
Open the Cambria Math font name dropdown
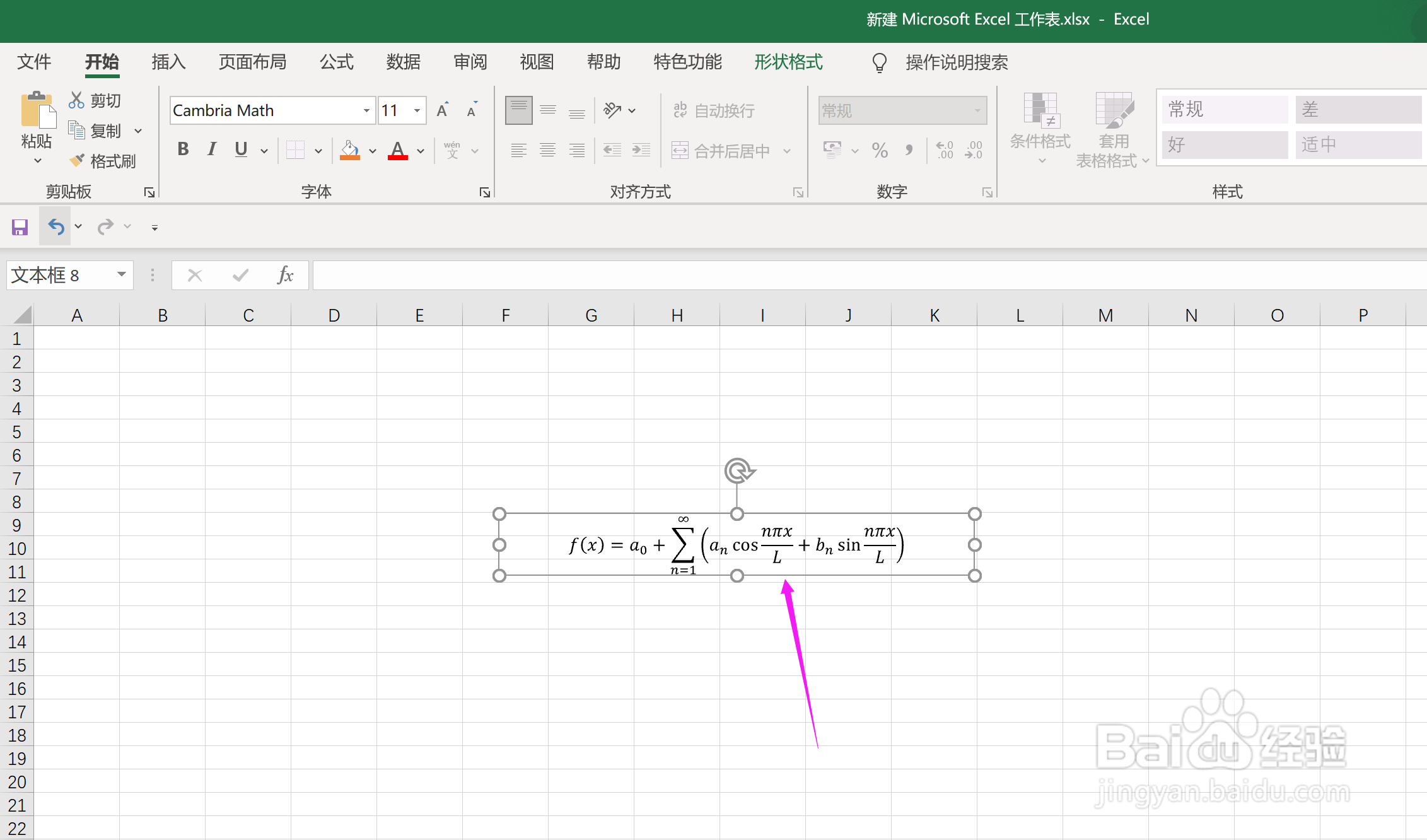tap(366, 111)
